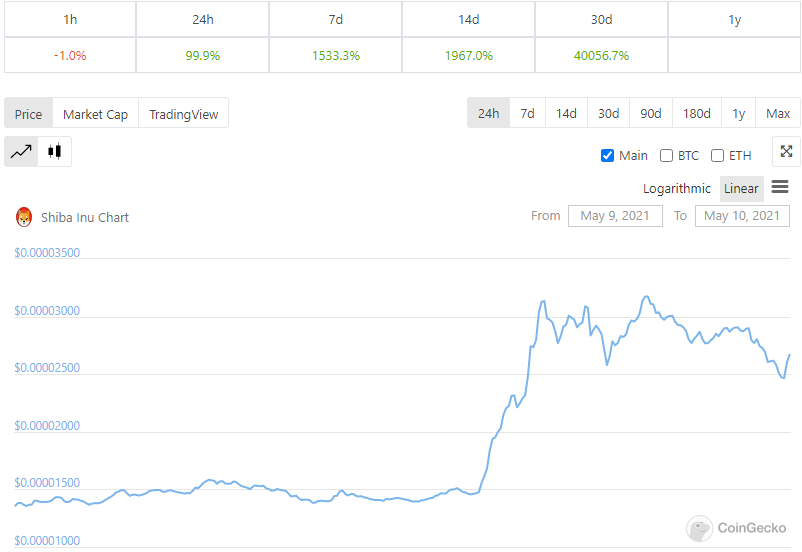802x552 pixels.
Task: Select the 180d chart range
Action: pos(697,113)
